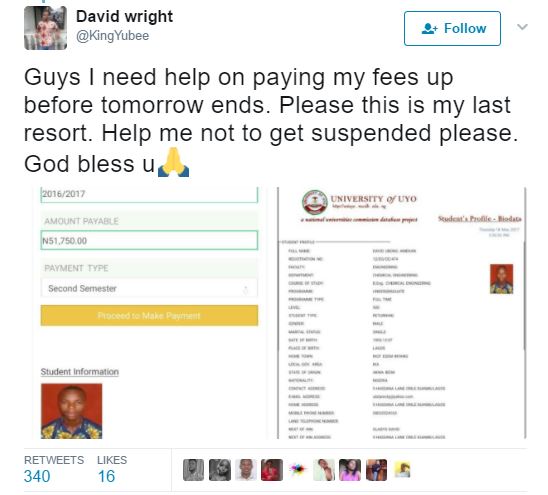
Task: Click the small student photo in biodata
Action: (502, 279)
